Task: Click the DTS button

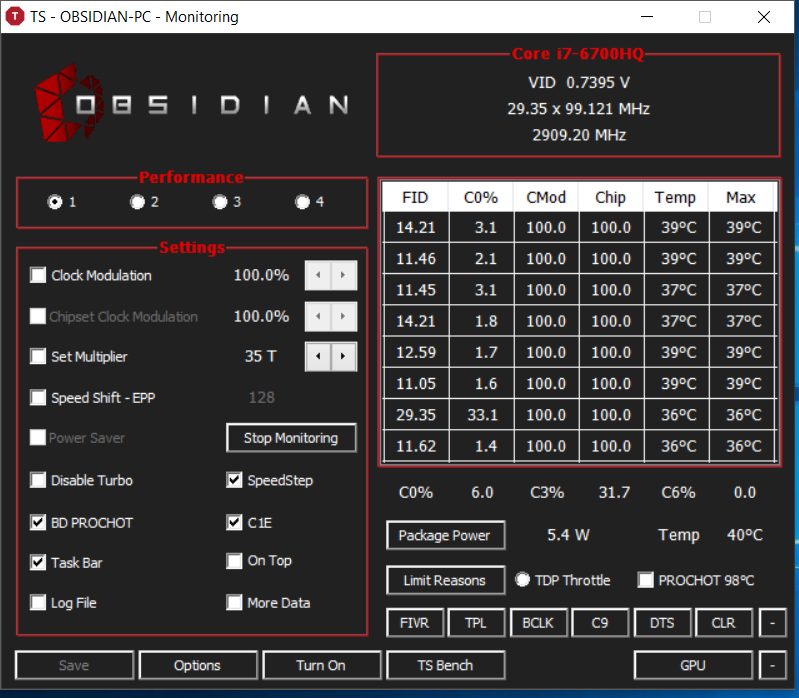Action: (662, 623)
